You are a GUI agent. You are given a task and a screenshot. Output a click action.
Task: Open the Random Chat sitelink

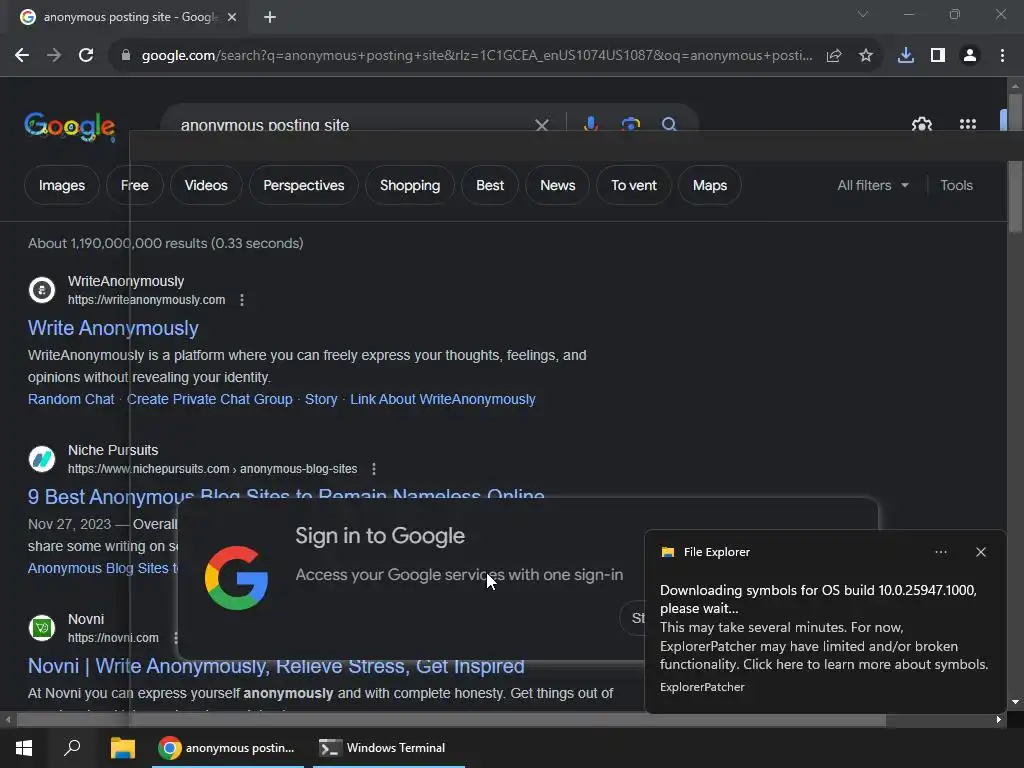71,399
